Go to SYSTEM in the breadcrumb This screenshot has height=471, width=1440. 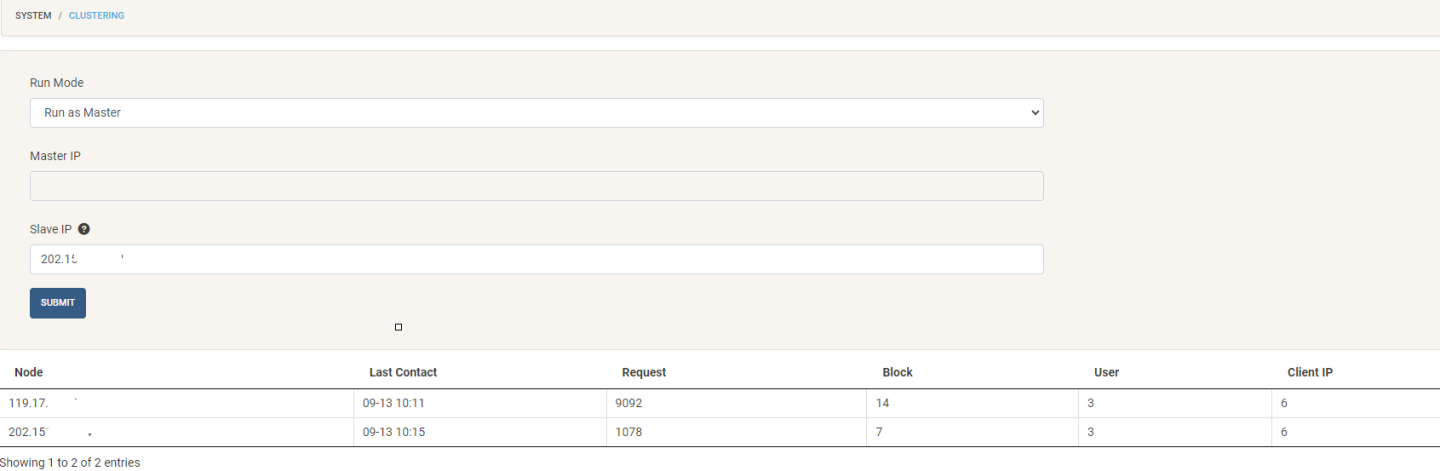[x=33, y=16]
